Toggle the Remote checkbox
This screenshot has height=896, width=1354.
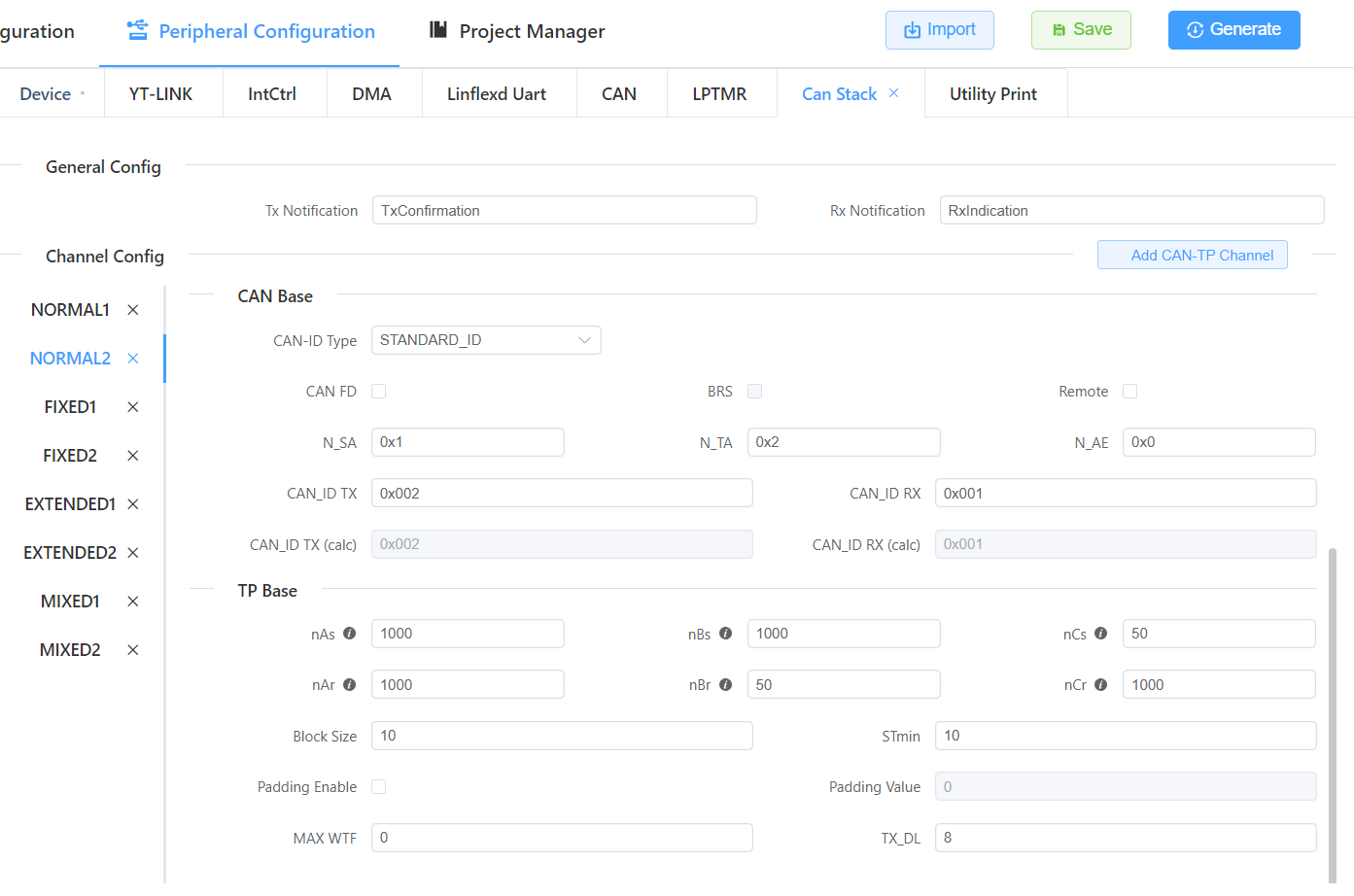click(1129, 392)
